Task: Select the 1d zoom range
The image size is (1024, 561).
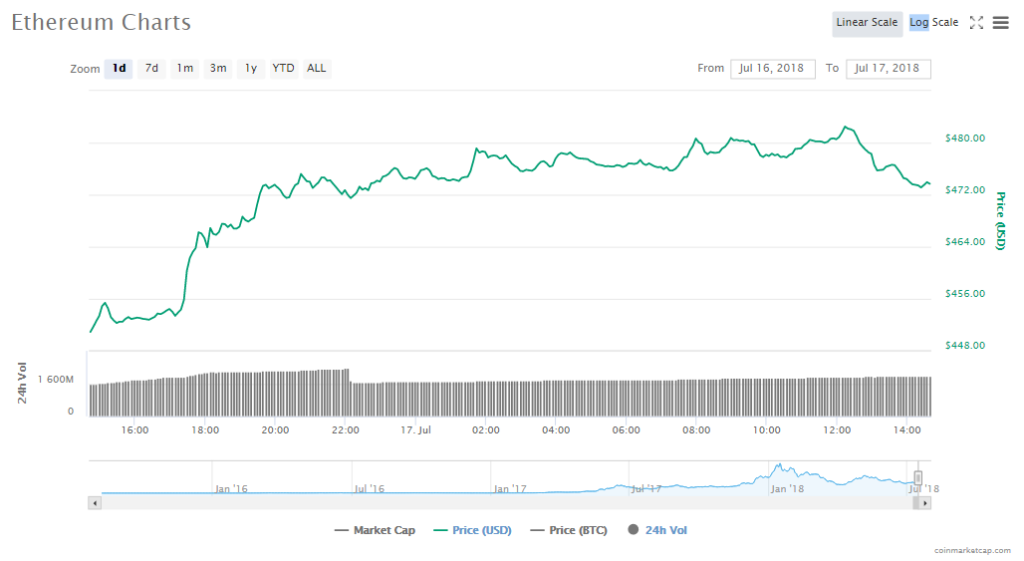Action: point(119,68)
